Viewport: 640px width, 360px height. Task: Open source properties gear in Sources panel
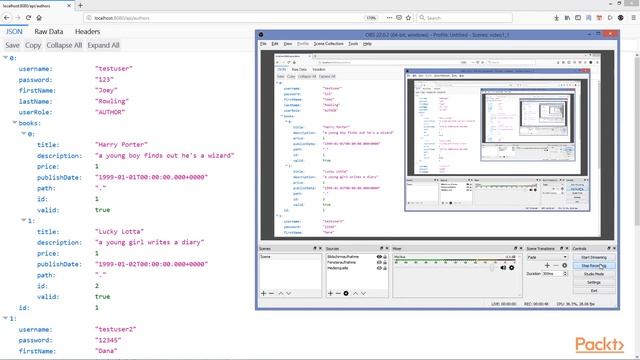click(x=346, y=293)
